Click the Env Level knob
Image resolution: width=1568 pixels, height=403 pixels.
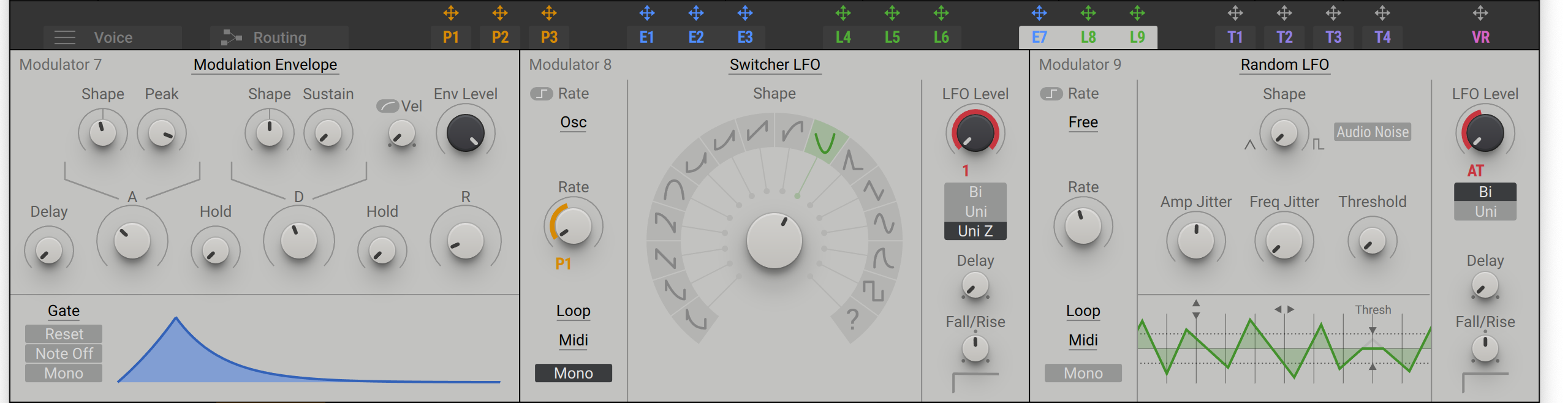pyautogui.click(x=465, y=133)
